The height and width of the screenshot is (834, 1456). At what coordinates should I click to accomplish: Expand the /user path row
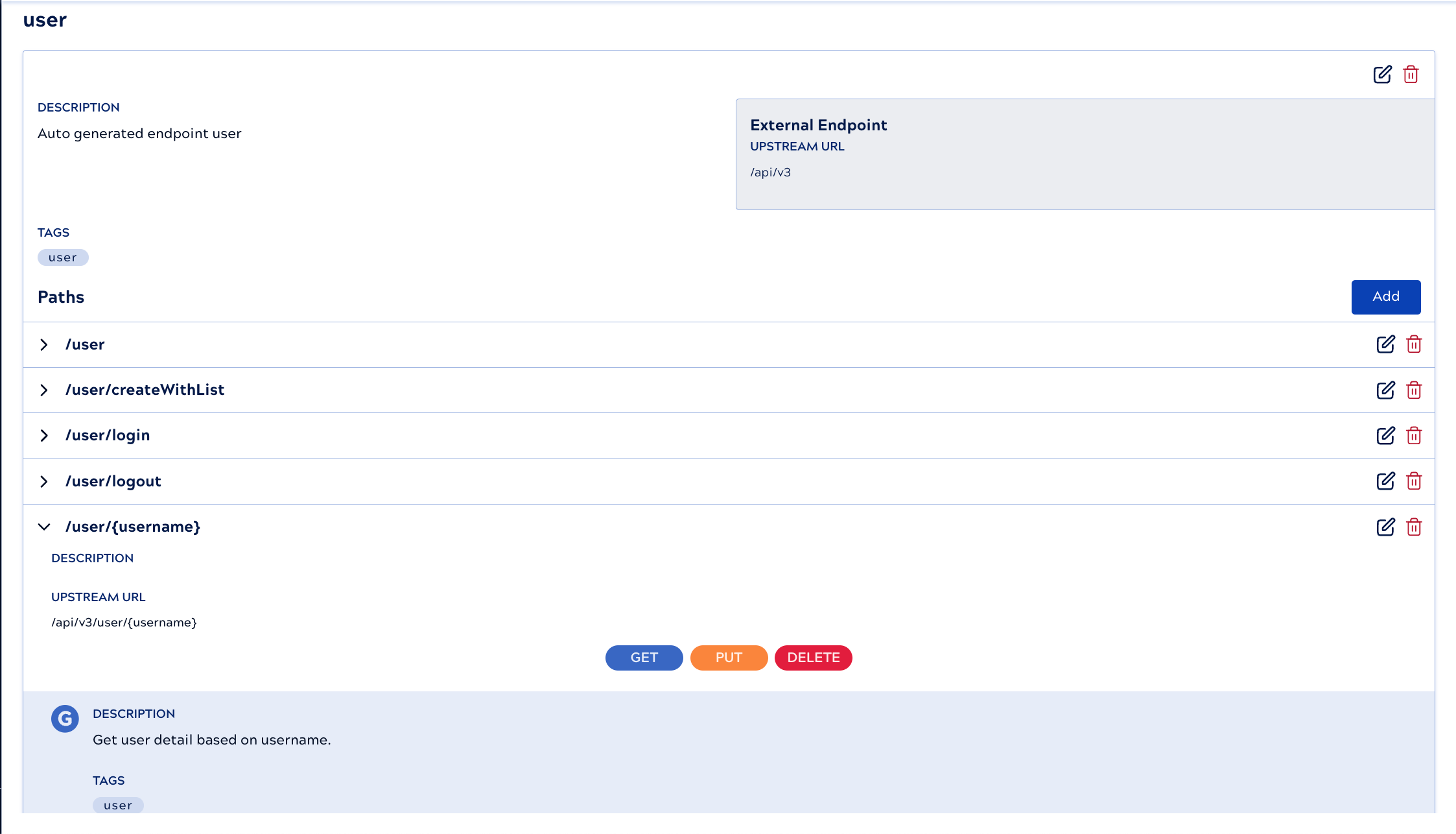44,345
